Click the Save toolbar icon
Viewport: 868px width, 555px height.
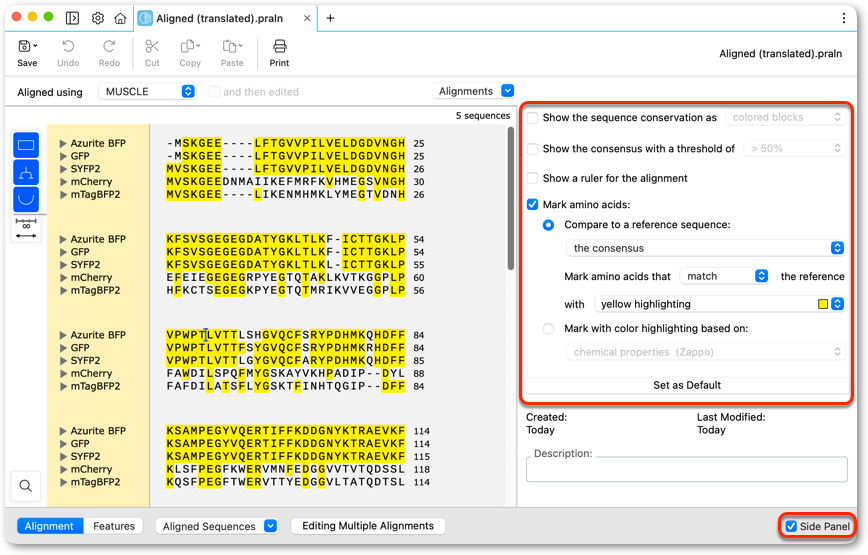(x=26, y=46)
